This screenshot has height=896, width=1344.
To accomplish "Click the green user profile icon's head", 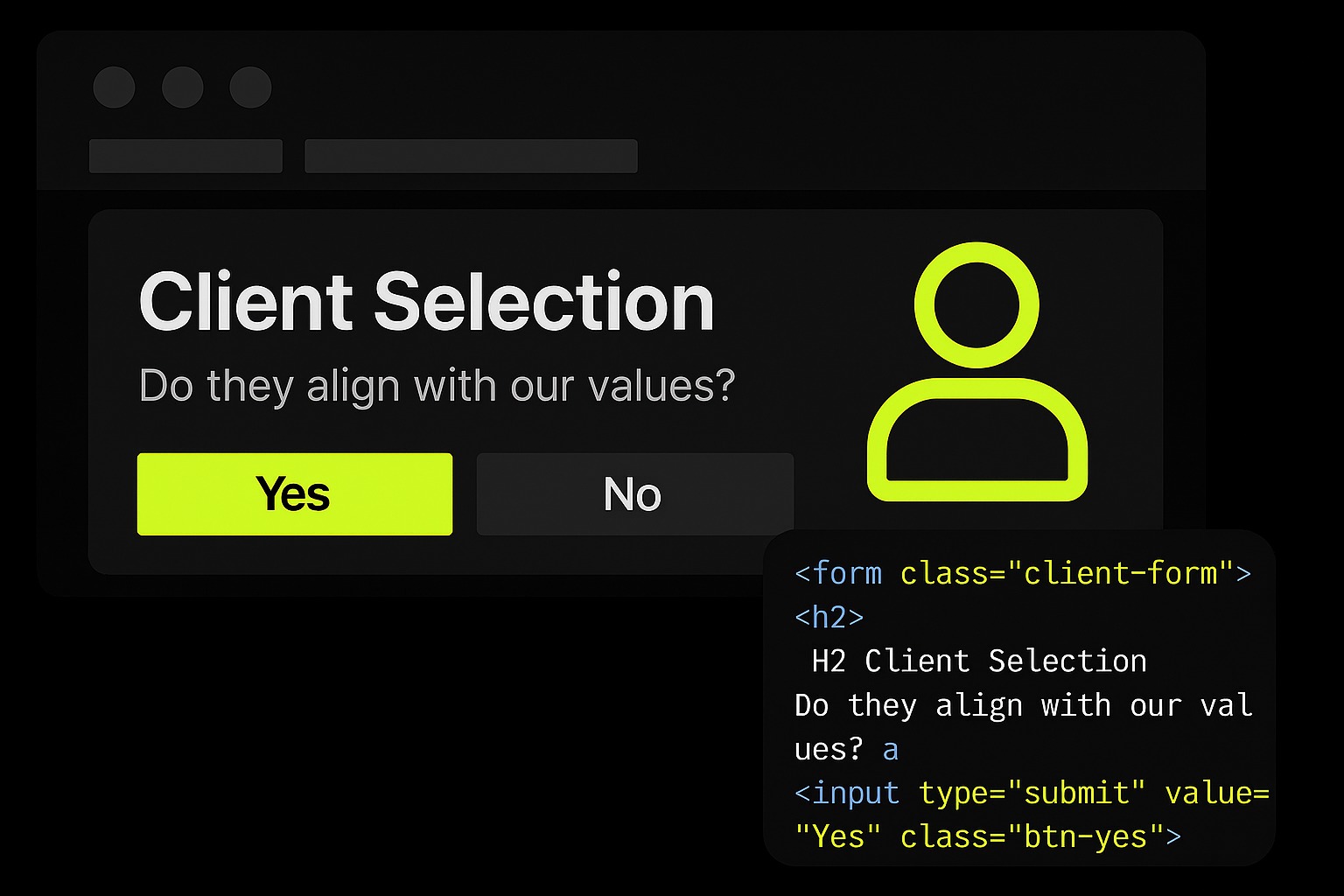I will [x=976, y=304].
